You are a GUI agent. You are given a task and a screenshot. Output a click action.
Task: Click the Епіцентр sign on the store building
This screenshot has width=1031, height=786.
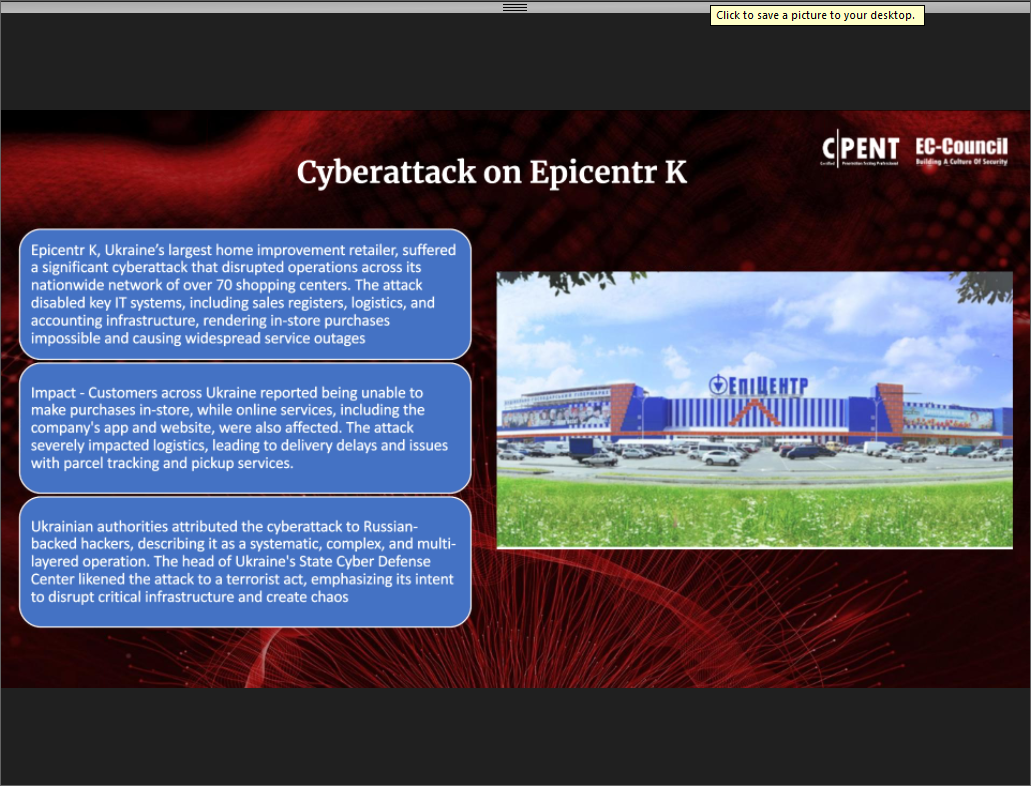pos(757,385)
